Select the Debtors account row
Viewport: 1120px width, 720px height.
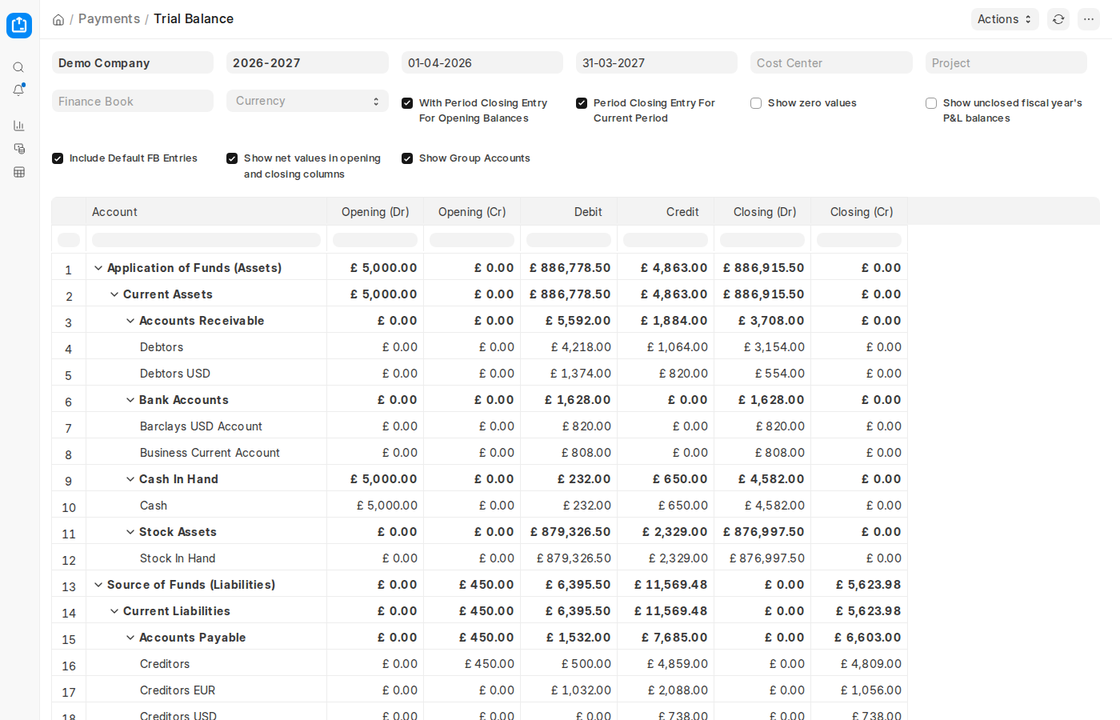pos(479,347)
